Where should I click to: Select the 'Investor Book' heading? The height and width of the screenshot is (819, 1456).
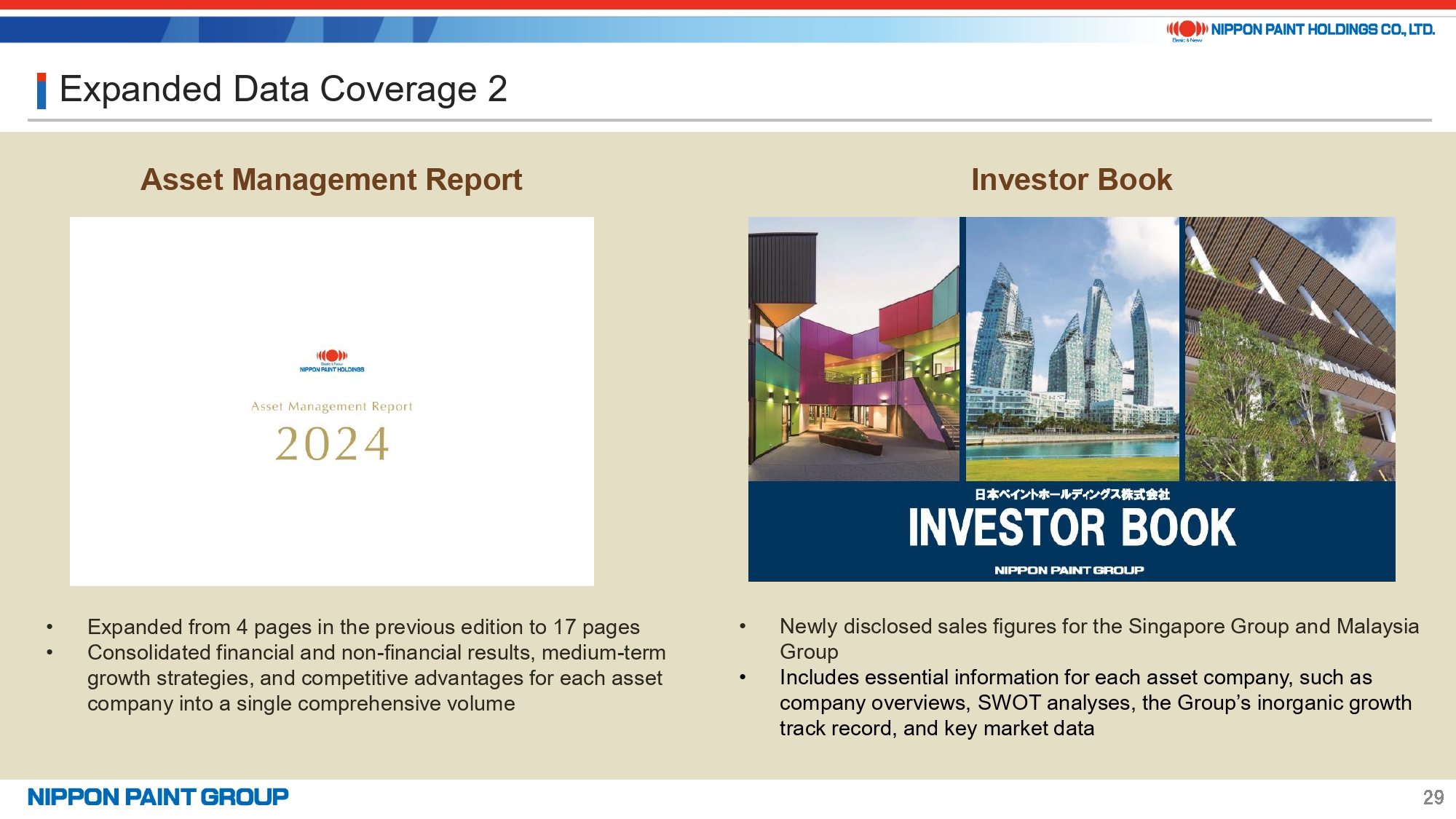click(1072, 180)
